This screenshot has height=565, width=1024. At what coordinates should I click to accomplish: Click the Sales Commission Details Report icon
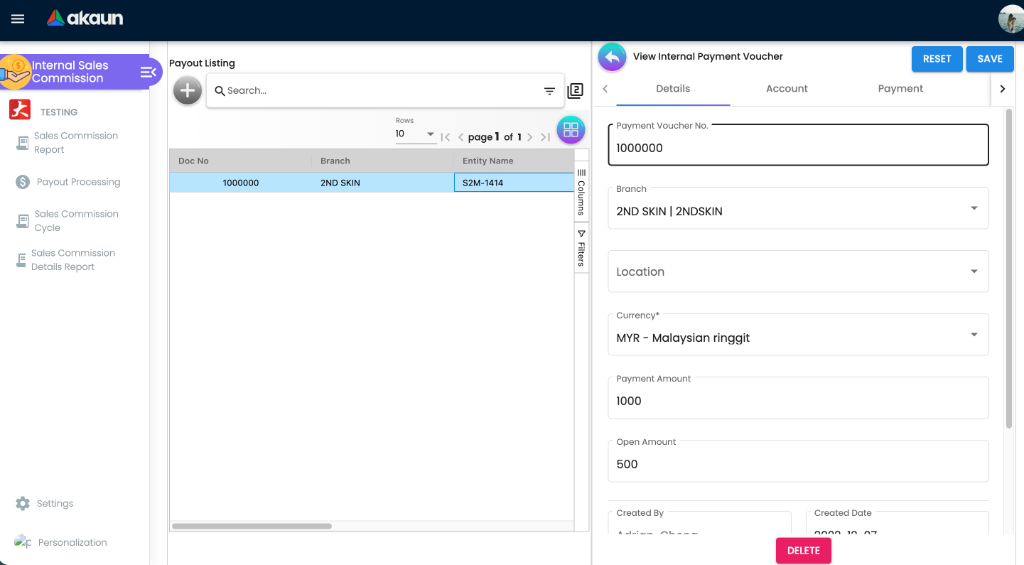(x=21, y=261)
